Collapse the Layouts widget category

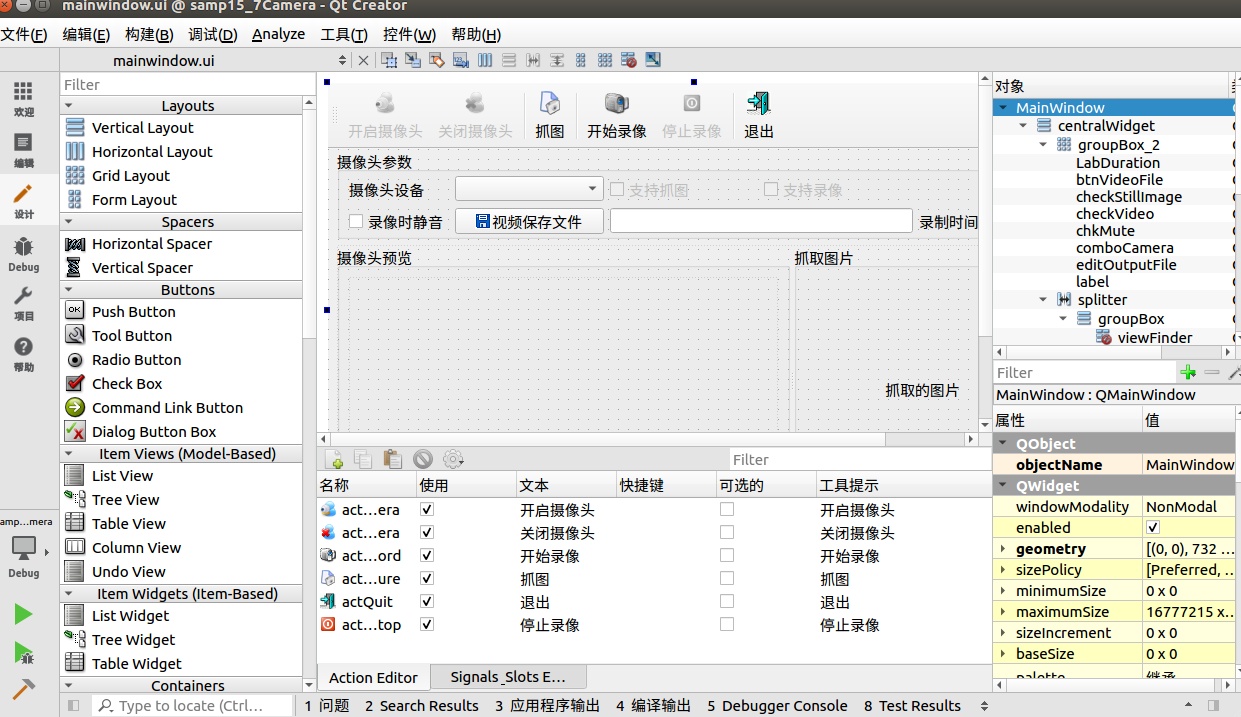(70, 105)
